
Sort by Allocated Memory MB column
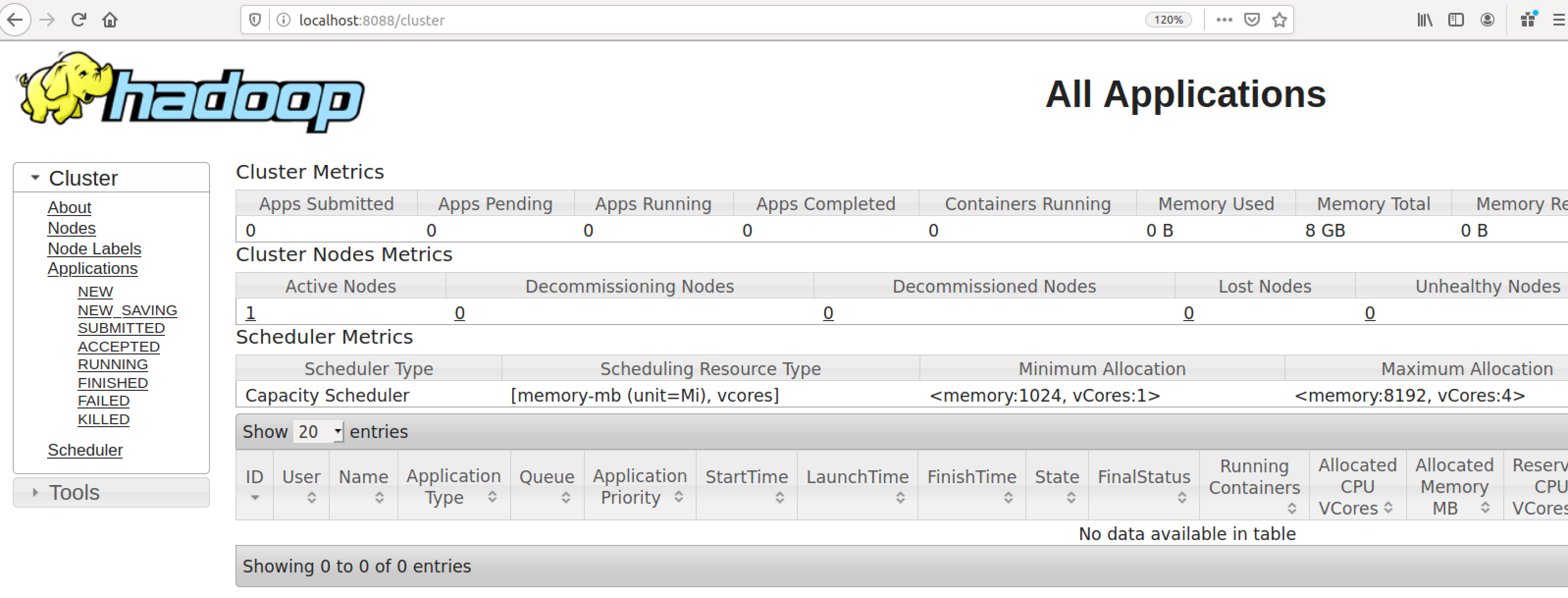click(x=1454, y=486)
